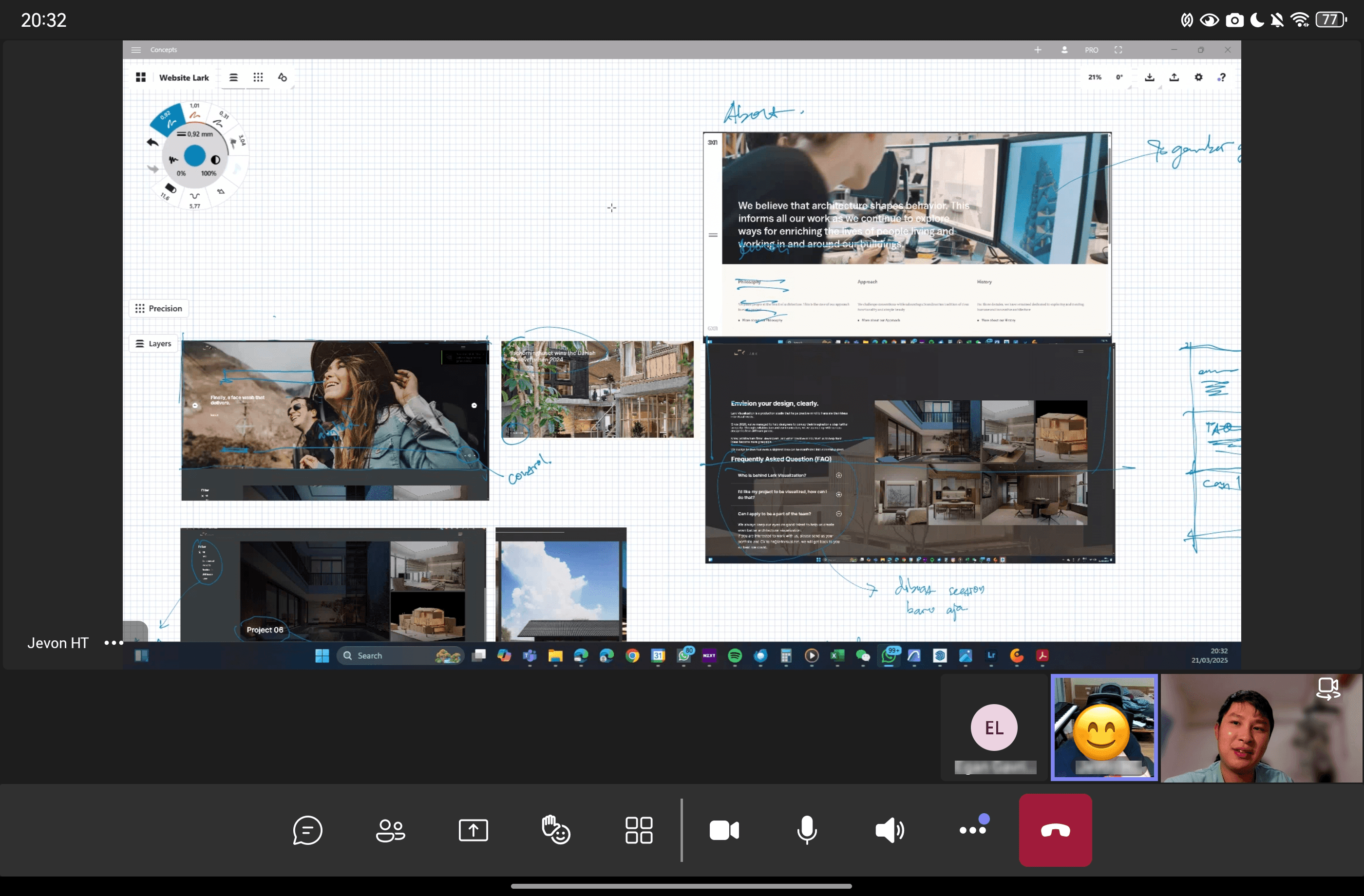Screen dimensions: 1364x896
Task: Toggle the video camera off
Action: coord(724,830)
